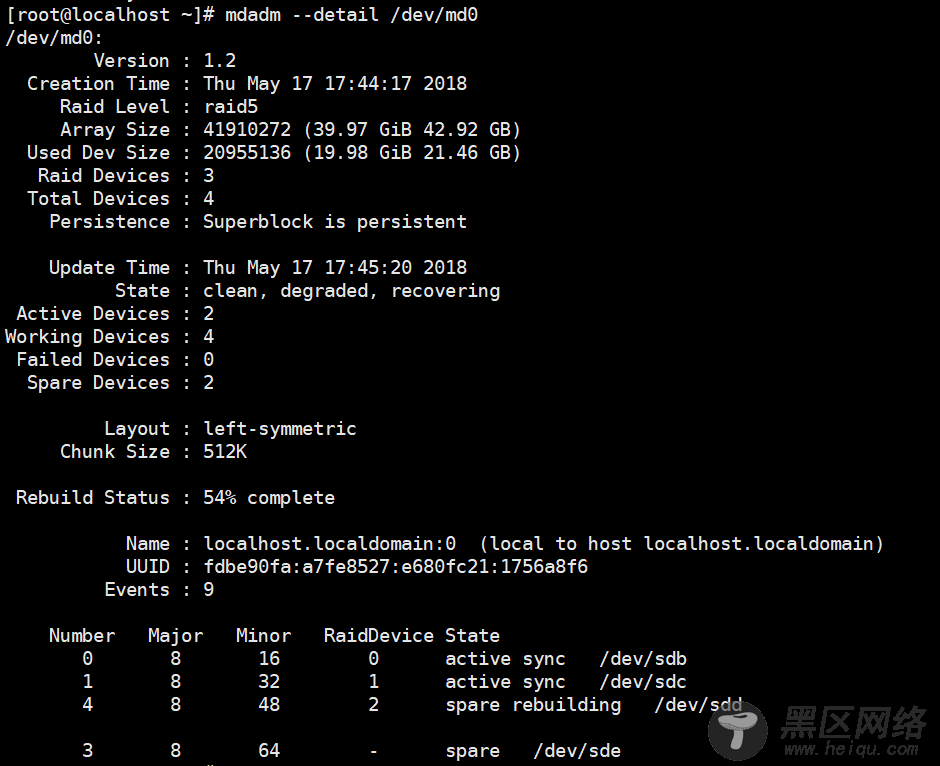The height and width of the screenshot is (766, 940).
Task: Click the device path '/dev/sdc'
Action: pos(643,681)
